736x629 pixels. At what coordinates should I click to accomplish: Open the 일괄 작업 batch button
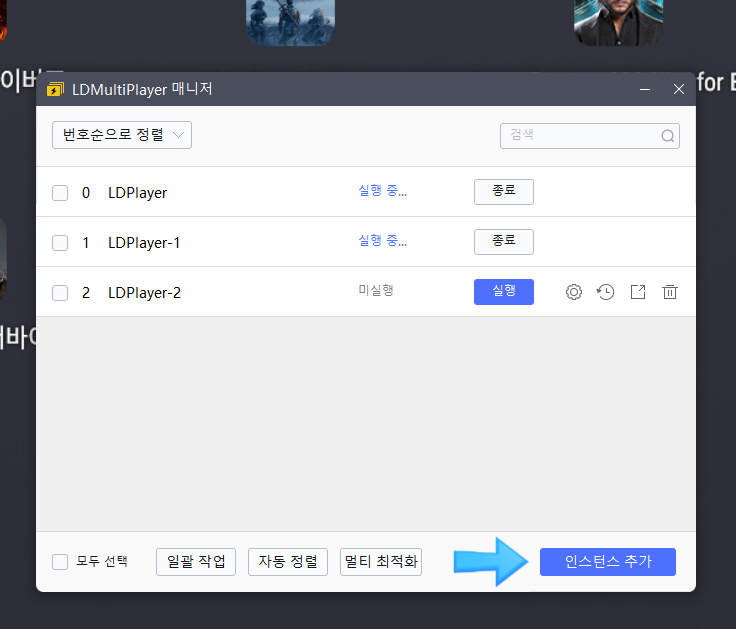(x=196, y=561)
